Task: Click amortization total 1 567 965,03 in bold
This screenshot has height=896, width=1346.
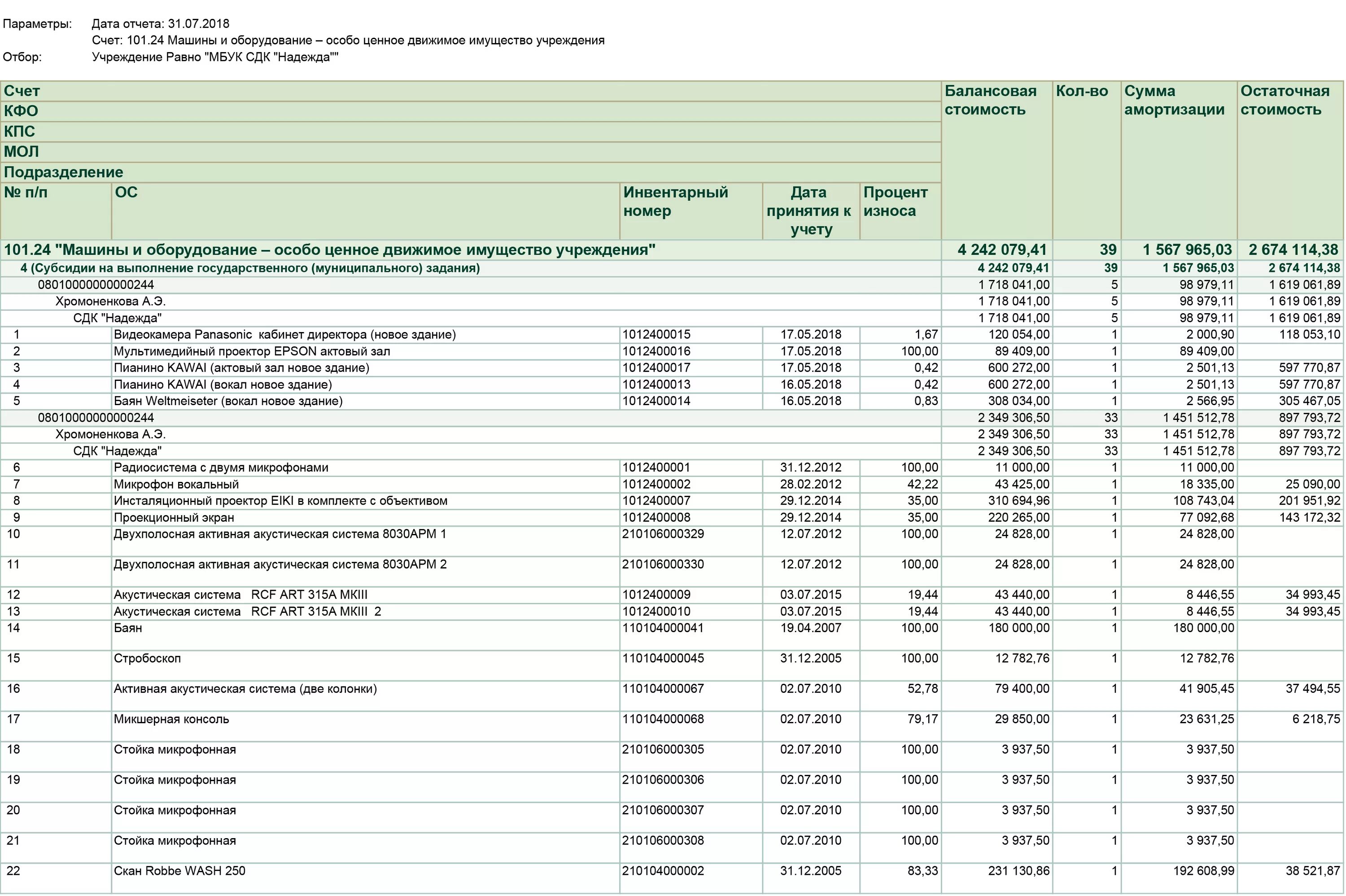Action: click(1187, 250)
